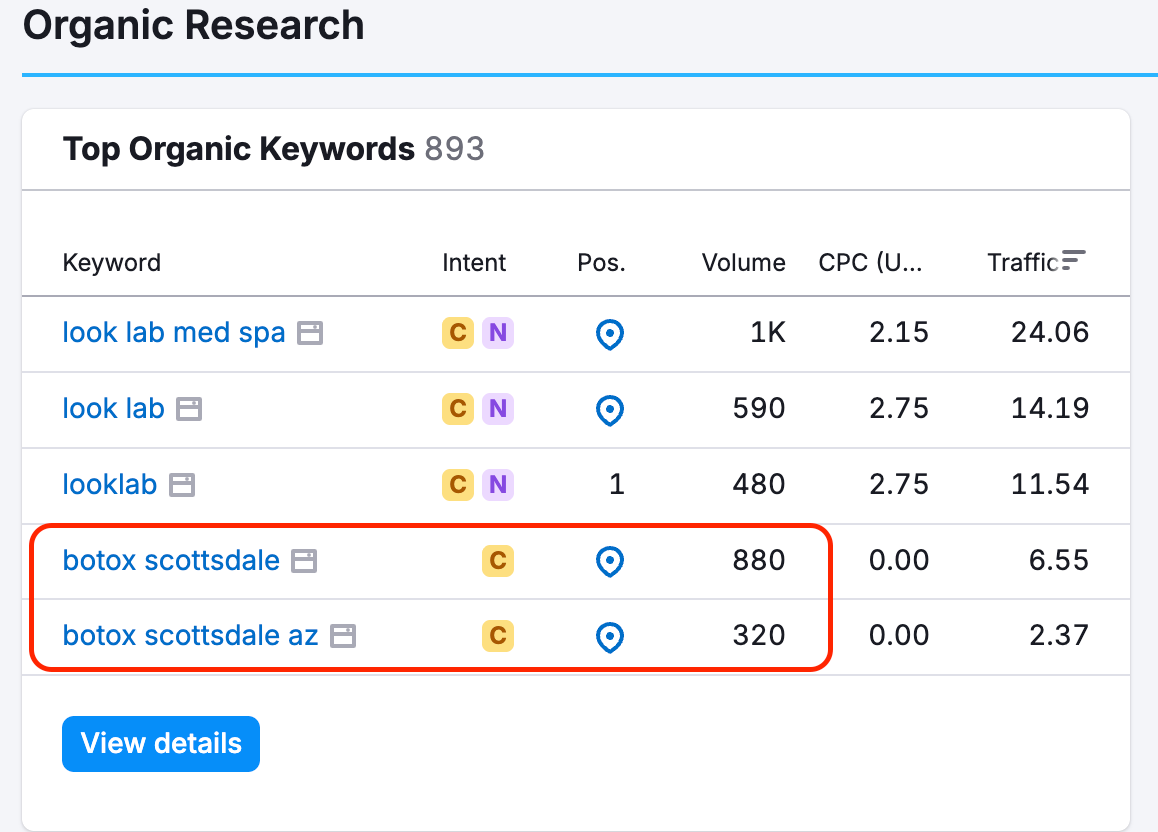Click volume value 320
Image resolution: width=1158 pixels, height=832 pixels.
[758, 636]
